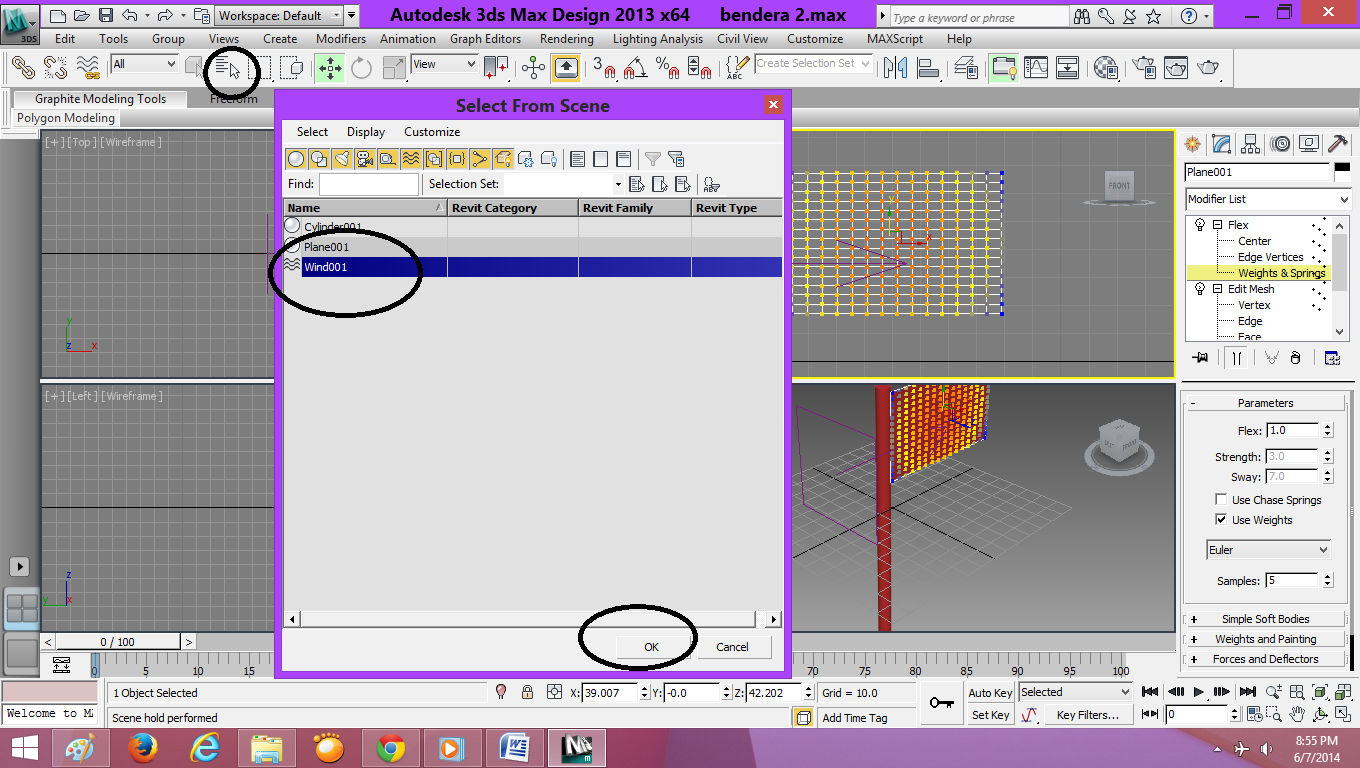
Task: Toggle the Angle Snap icon
Action: point(635,68)
